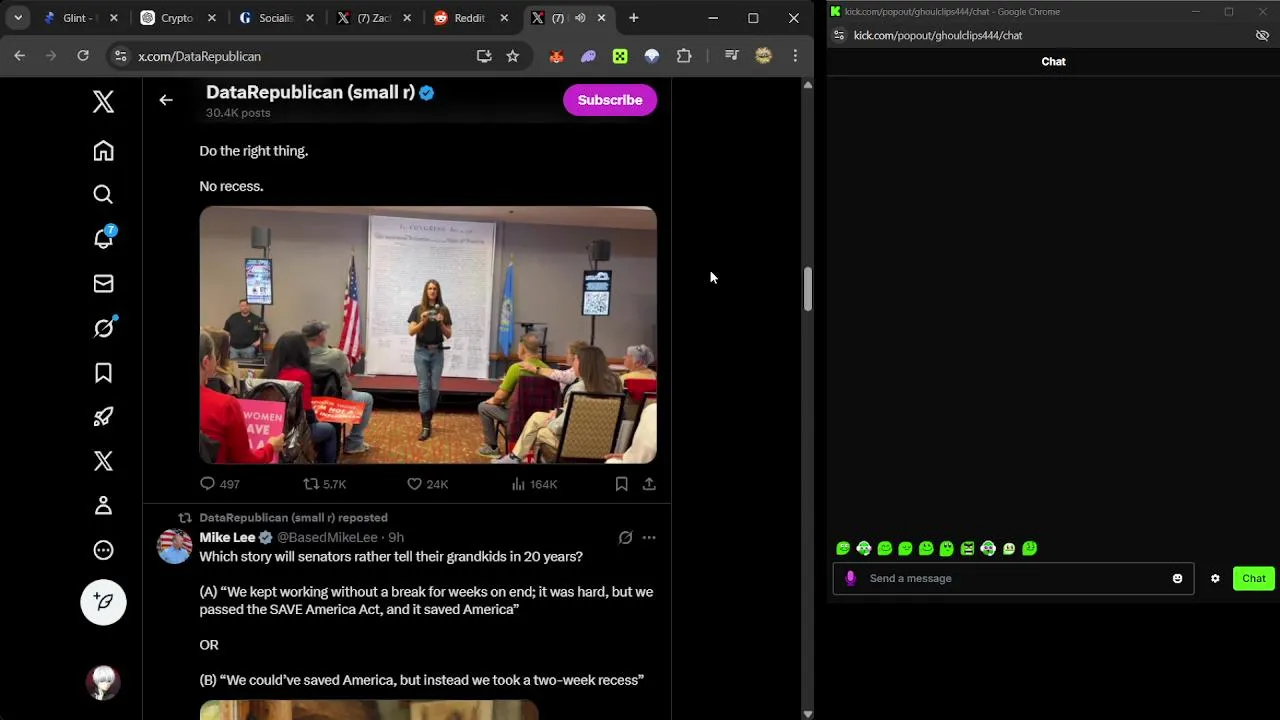Click the scroll-down arrow of the X page
Screen dimensions: 1280x720
tap(808, 714)
